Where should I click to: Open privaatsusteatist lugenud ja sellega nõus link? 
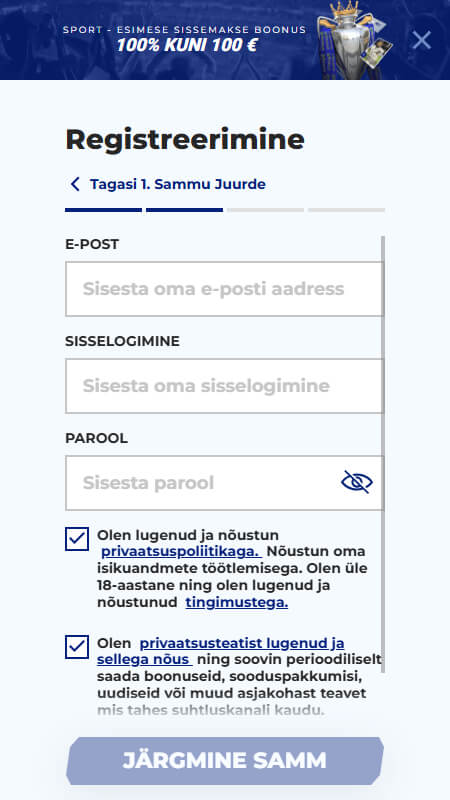tap(220, 651)
